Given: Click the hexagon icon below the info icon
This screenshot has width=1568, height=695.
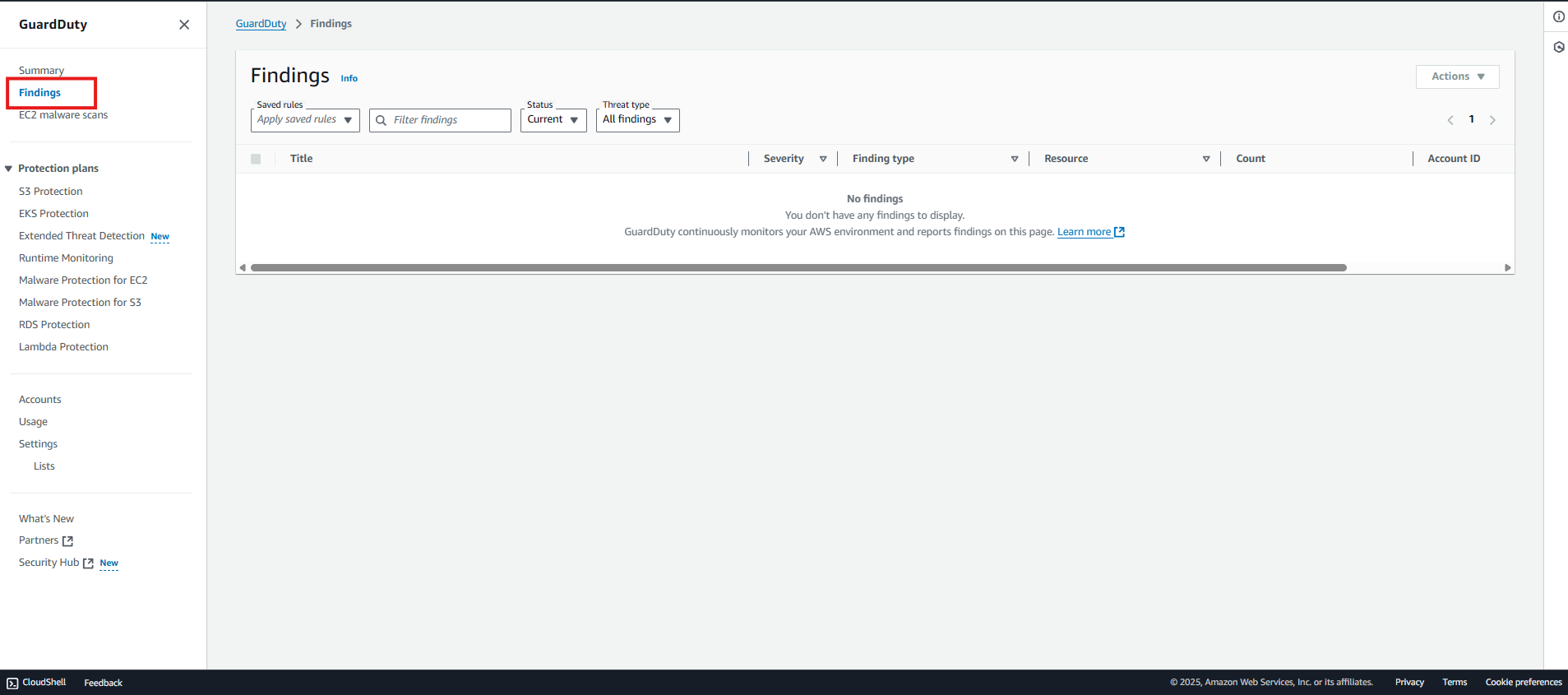Looking at the screenshot, I should pos(1558,47).
